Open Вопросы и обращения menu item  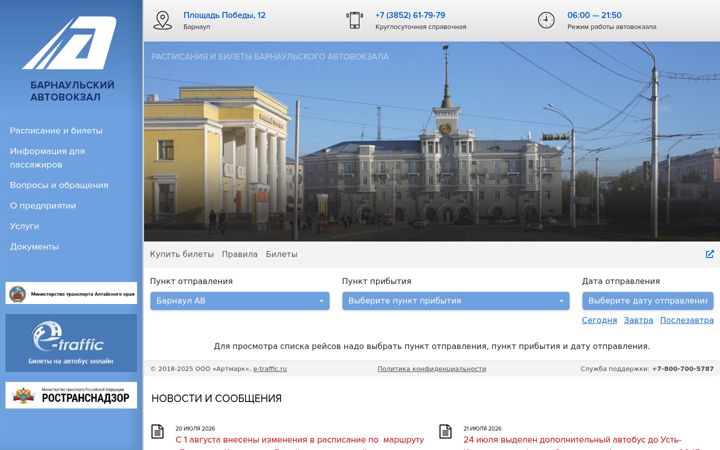[59, 185]
